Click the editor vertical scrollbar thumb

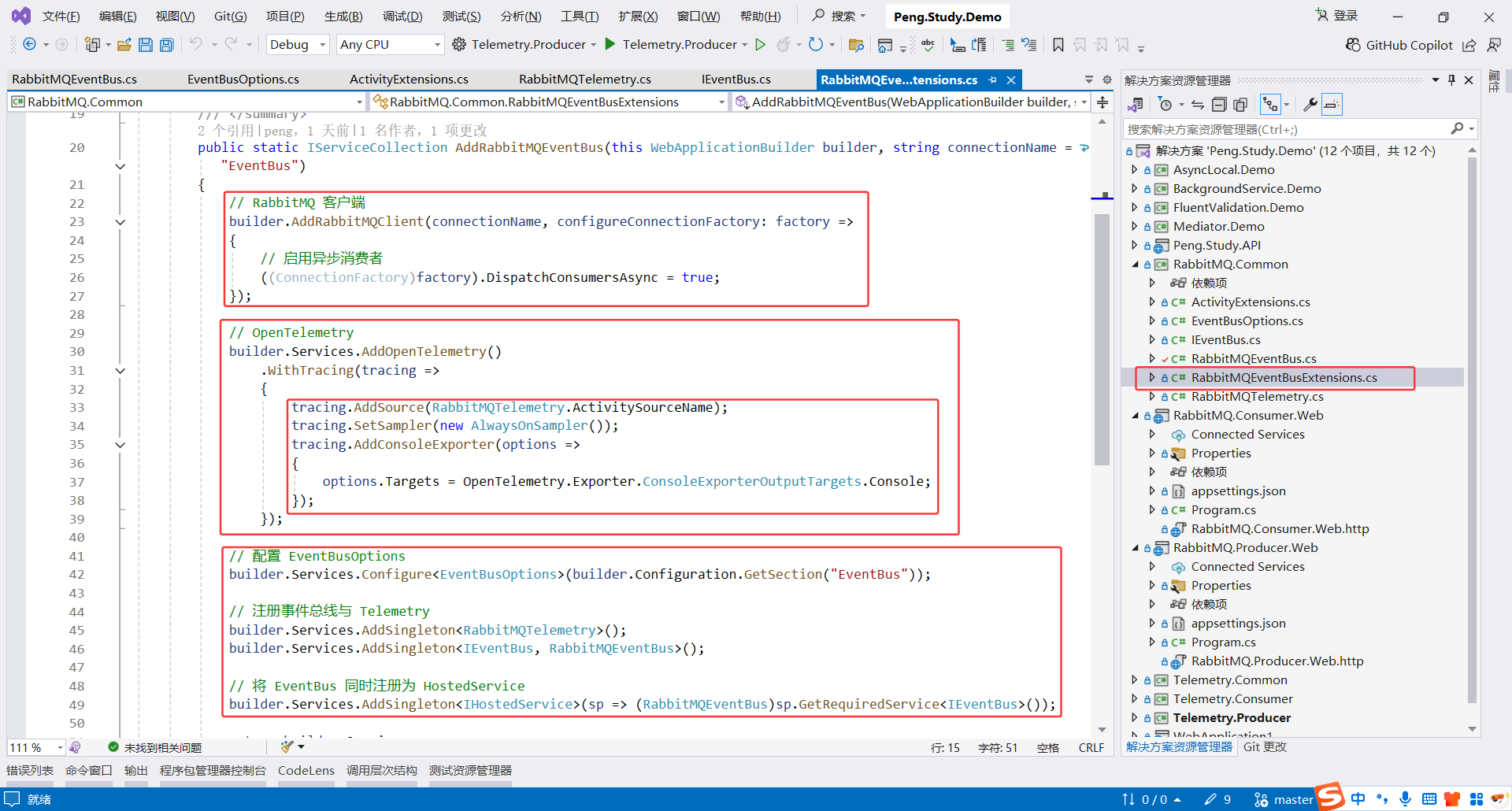[x=1102, y=339]
